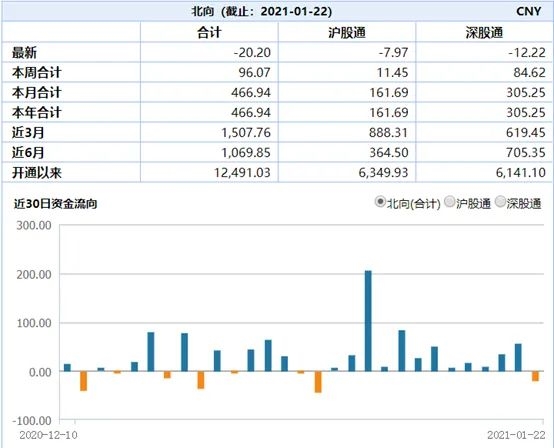Viewport: 554px width, 448px height.
Task: Click the 深股通 column header in table
Action: (x=484, y=33)
